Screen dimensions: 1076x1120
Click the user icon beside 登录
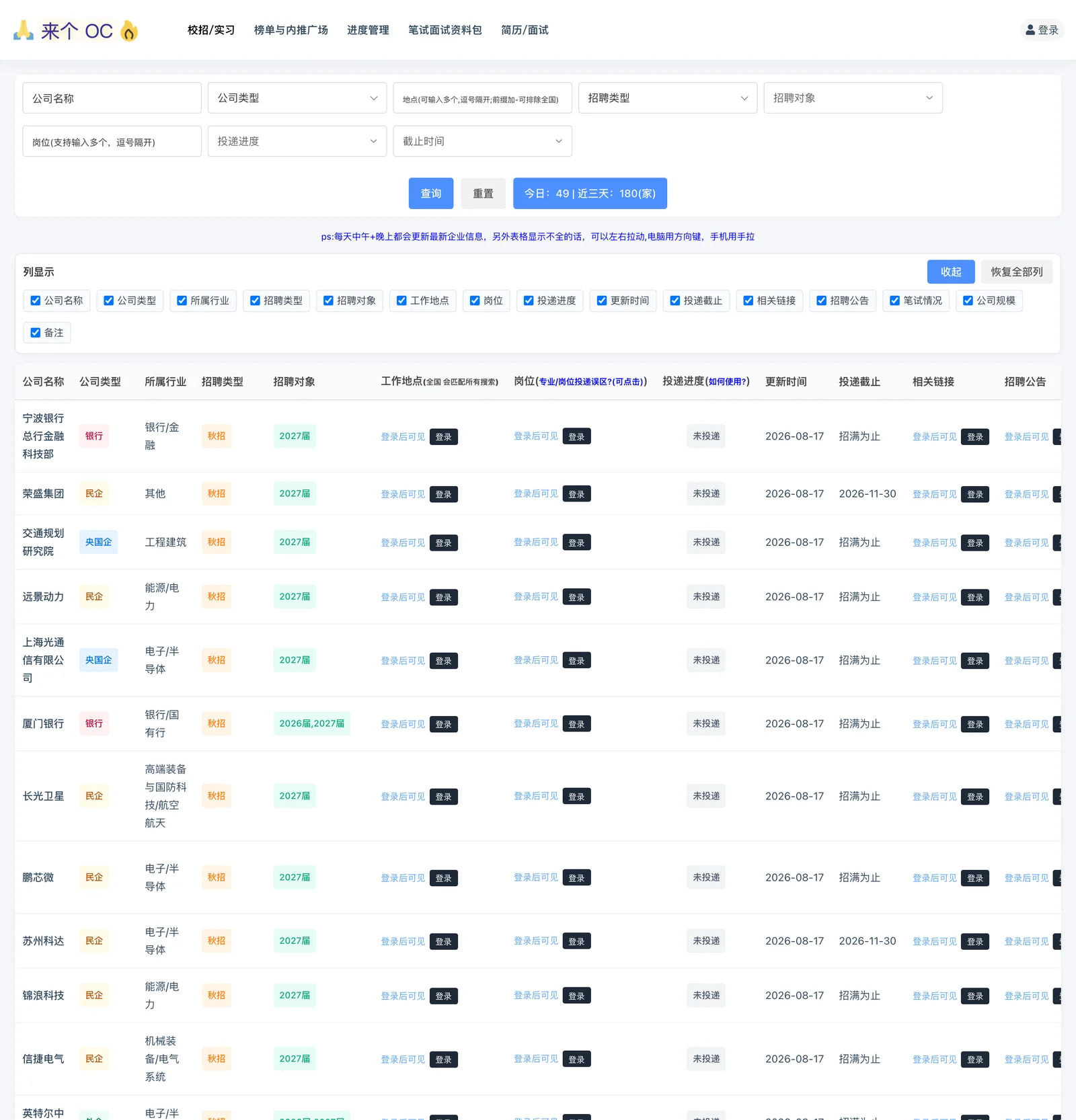(x=1030, y=30)
